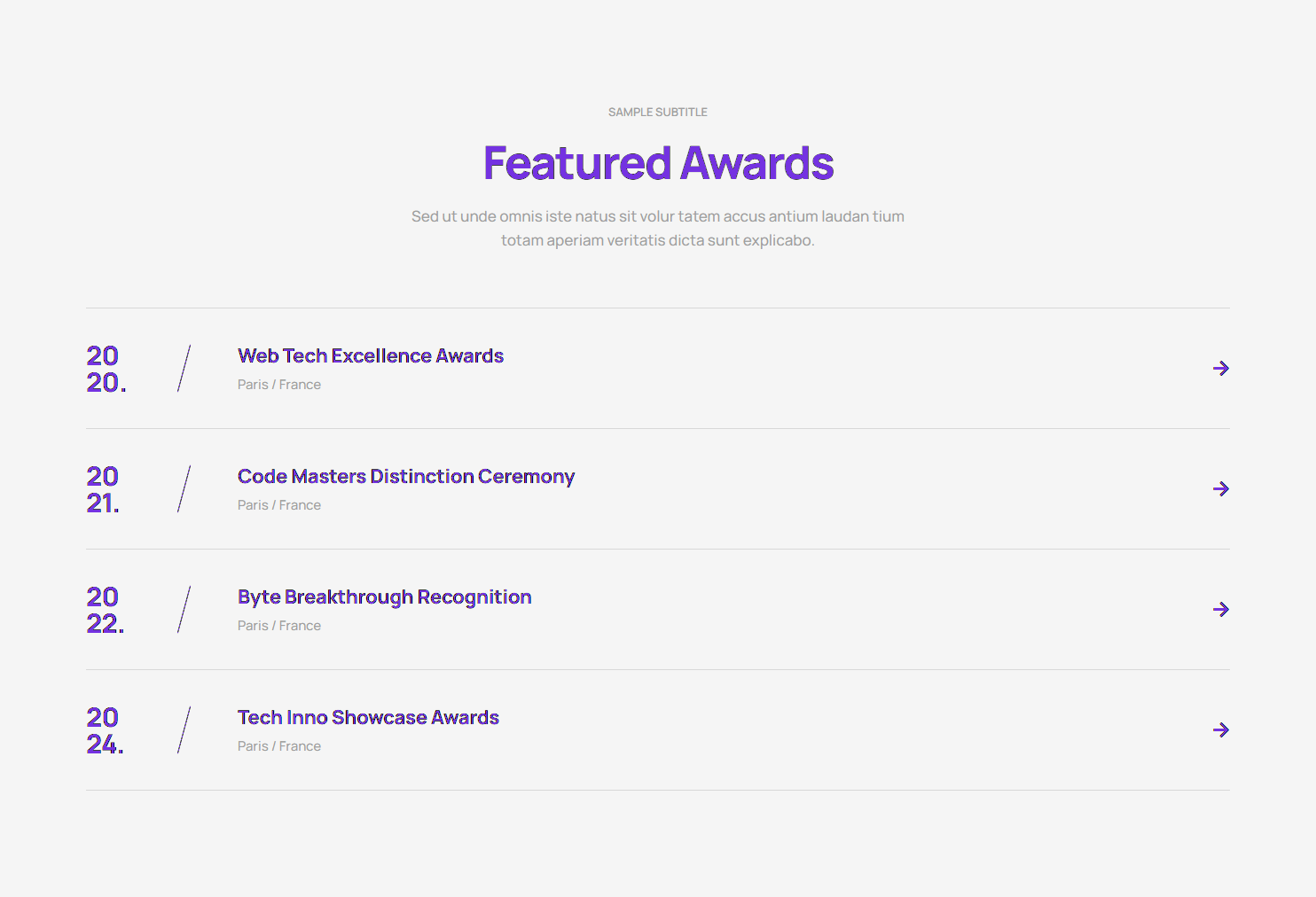
Task: Click the arrow for Web Tech Excellence Awards
Action: 1220,369
